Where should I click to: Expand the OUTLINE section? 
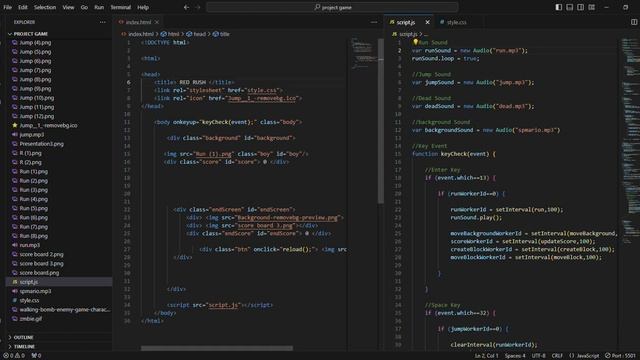pyautogui.click(x=24, y=338)
